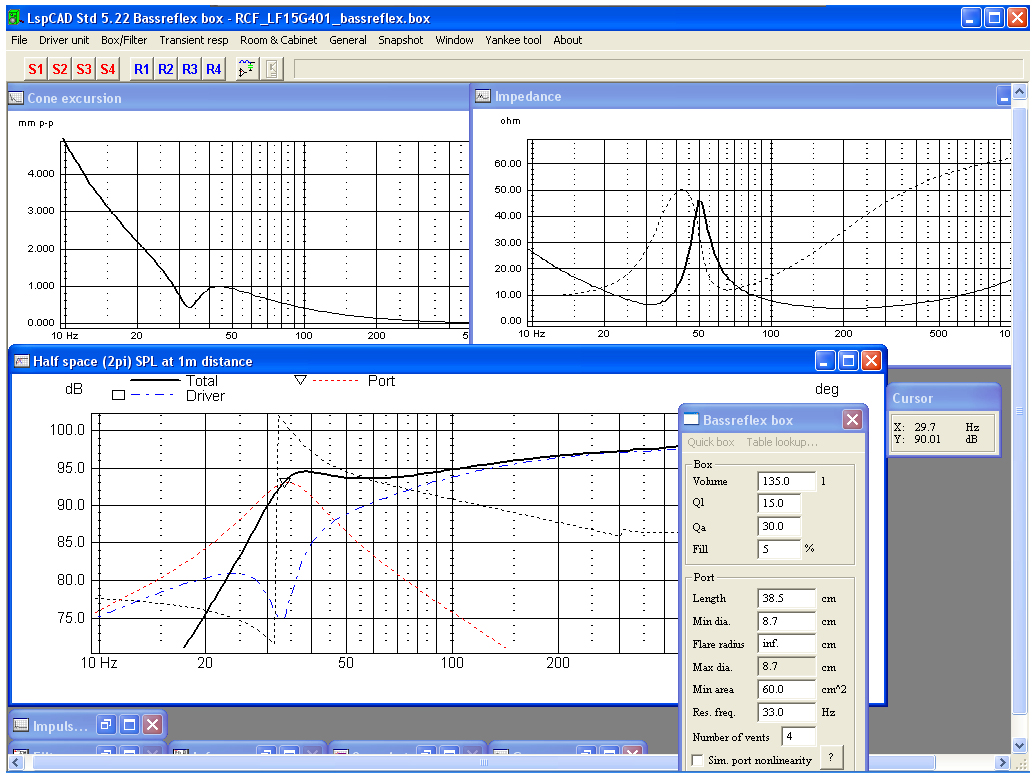The width and height of the screenshot is (1034, 778).
Task: Click the Quick box option
Action: click(711, 442)
